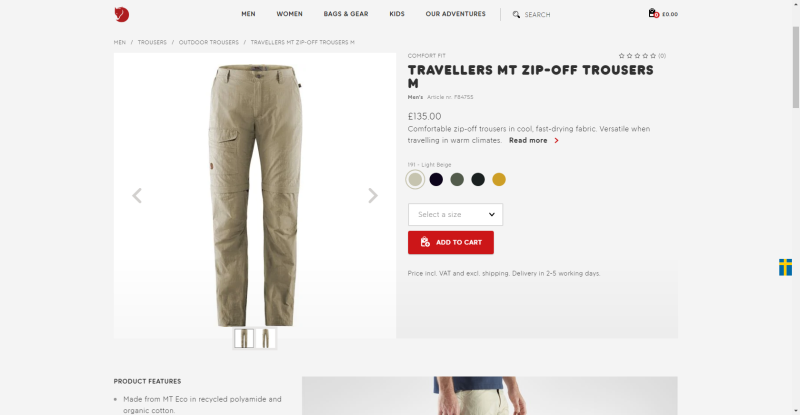Show the next product image arrow
800x415 pixels.
point(373,195)
